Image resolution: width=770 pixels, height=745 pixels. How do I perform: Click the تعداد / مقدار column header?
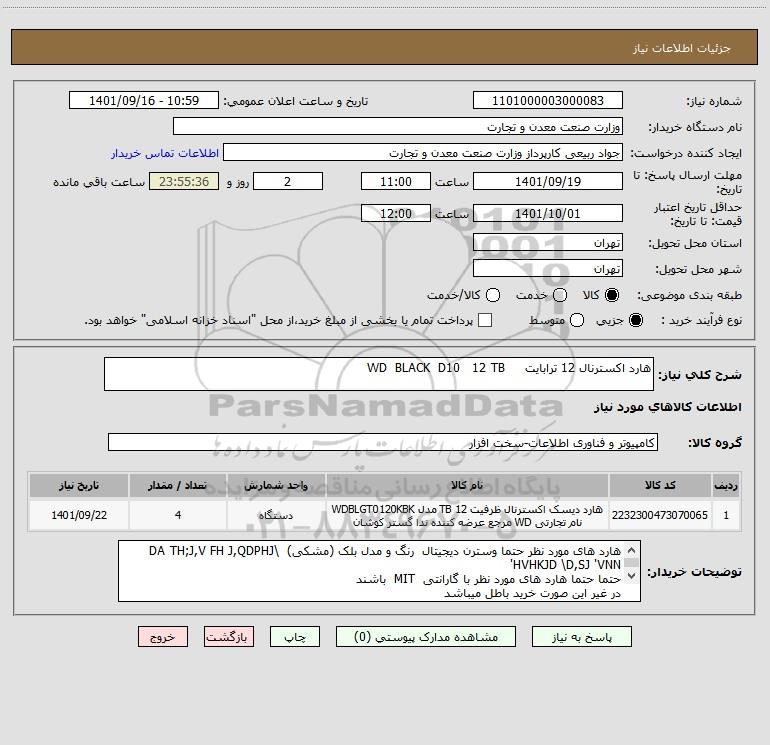[x=177, y=485]
